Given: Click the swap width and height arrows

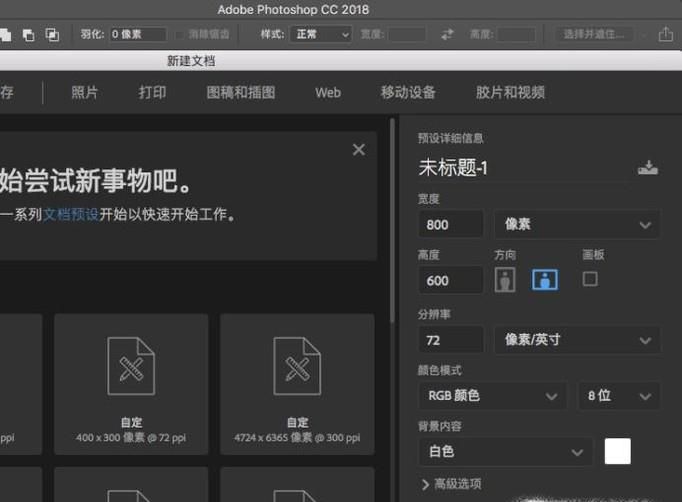Looking at the screenshot, I should pos(447,34).
